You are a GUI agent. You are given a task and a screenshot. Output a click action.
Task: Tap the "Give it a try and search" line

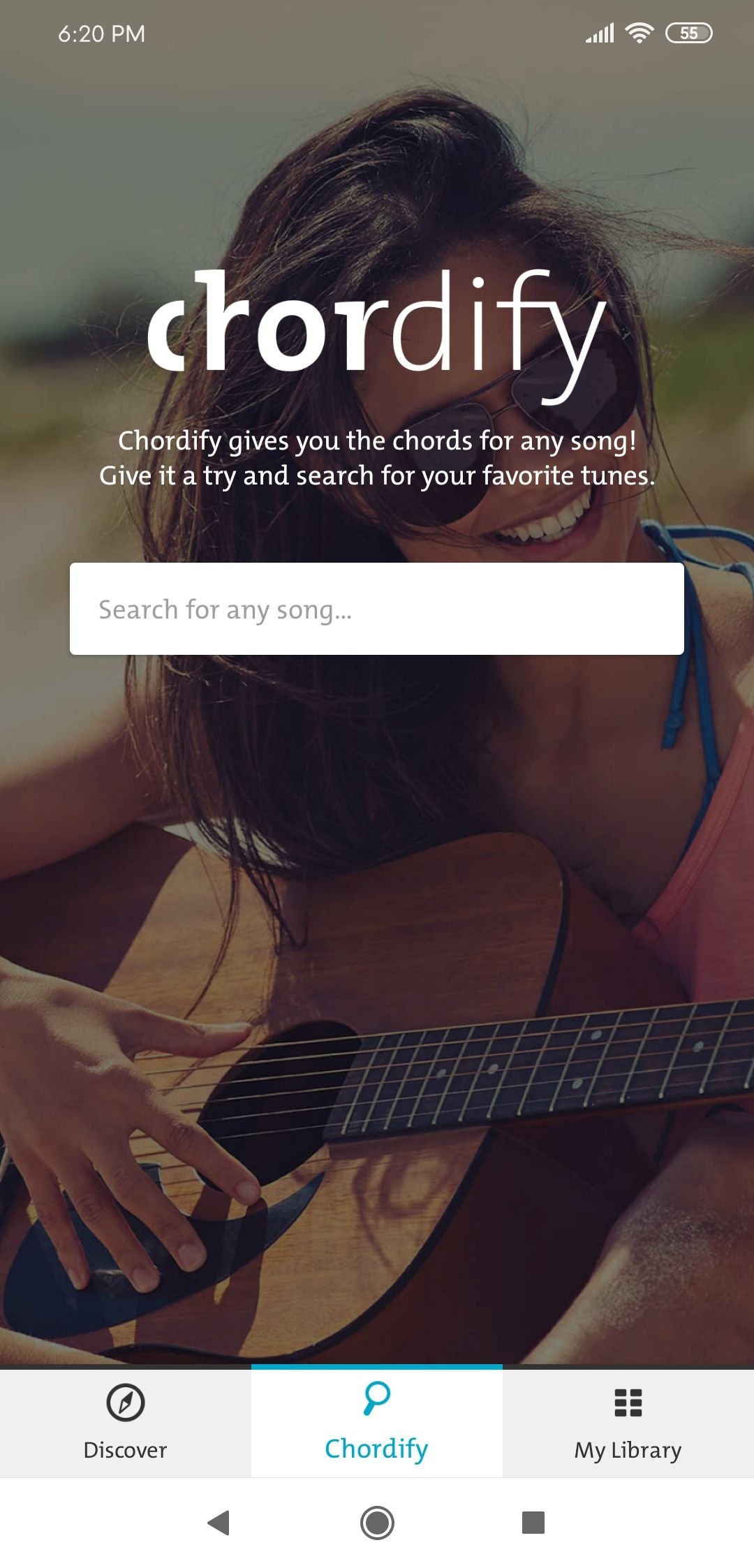[x=377, y=476]
